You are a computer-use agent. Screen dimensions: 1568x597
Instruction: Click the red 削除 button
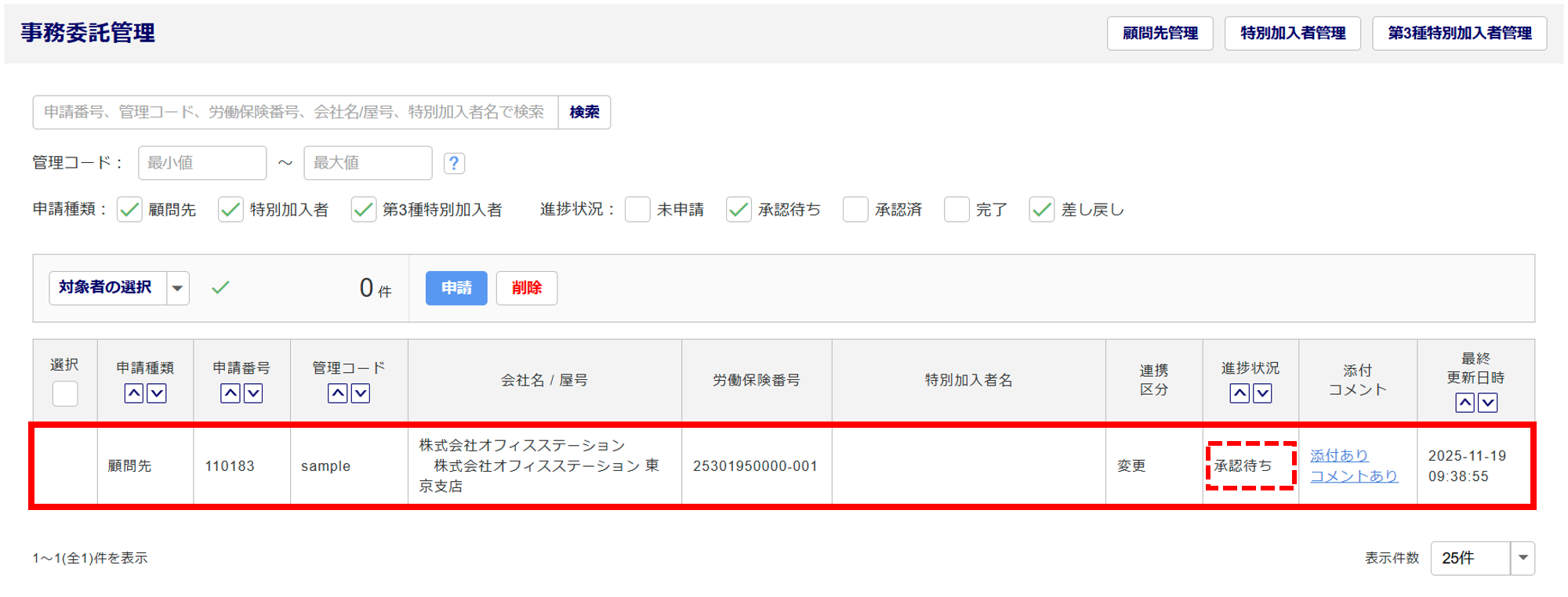click(527, 288)
